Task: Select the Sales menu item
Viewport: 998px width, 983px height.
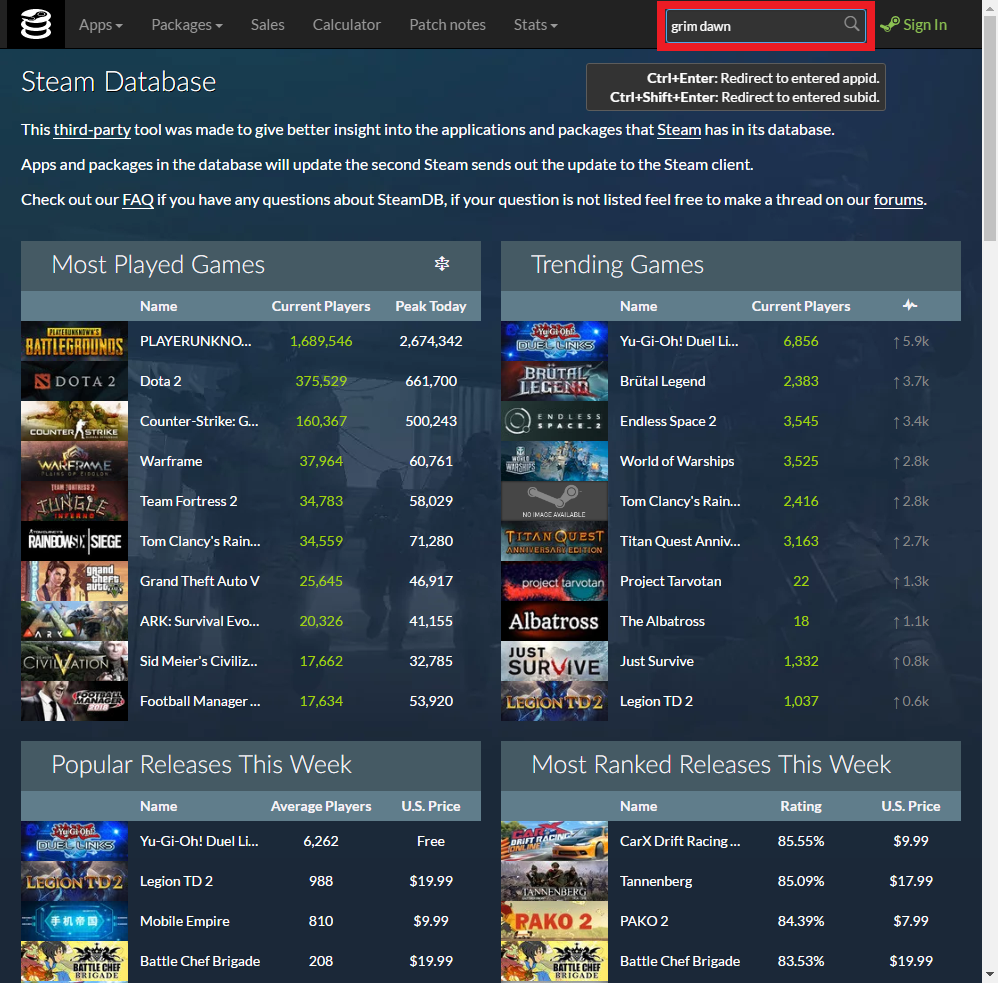Action: coord(267,24)
